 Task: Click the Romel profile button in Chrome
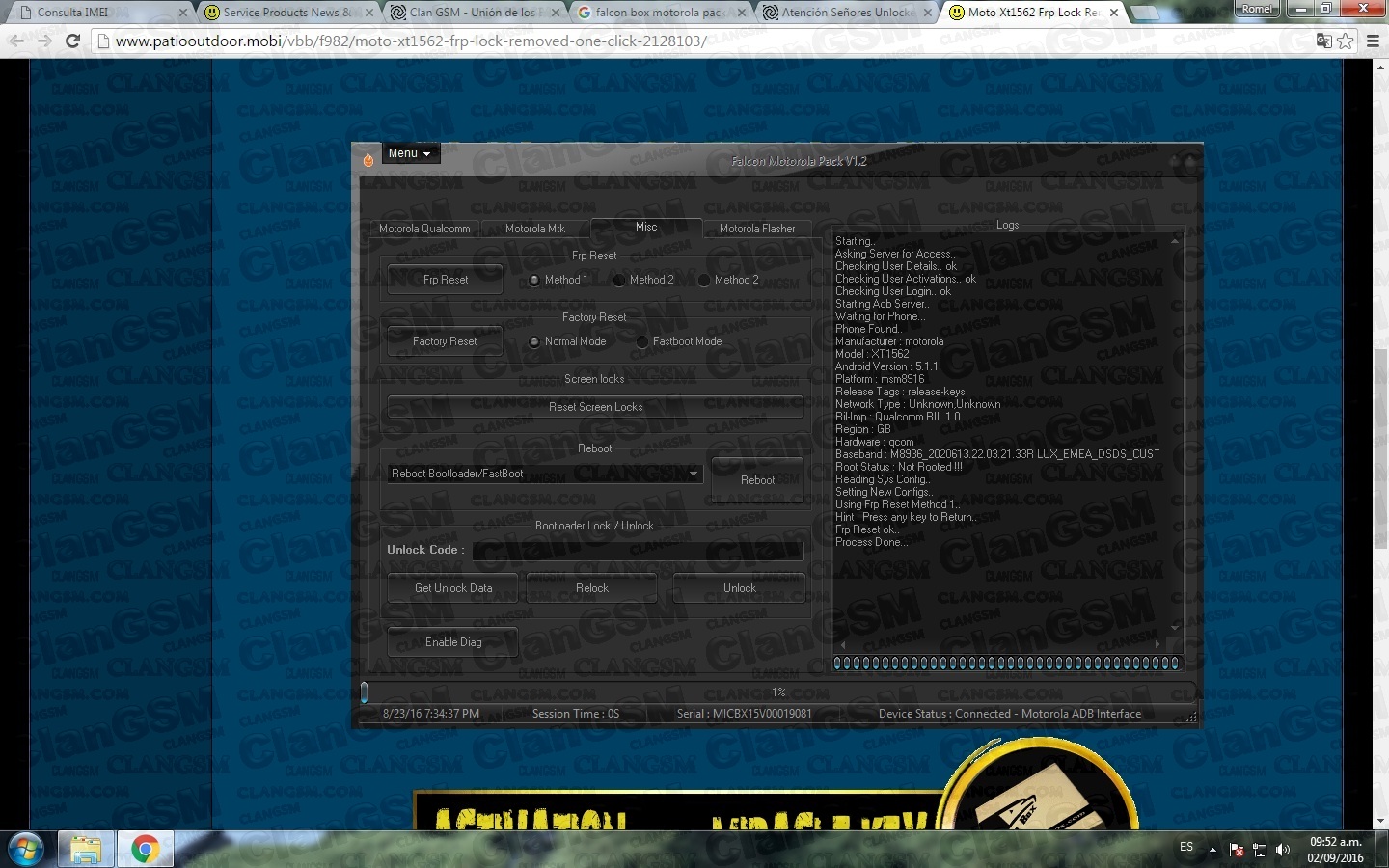pos(1257,9)
